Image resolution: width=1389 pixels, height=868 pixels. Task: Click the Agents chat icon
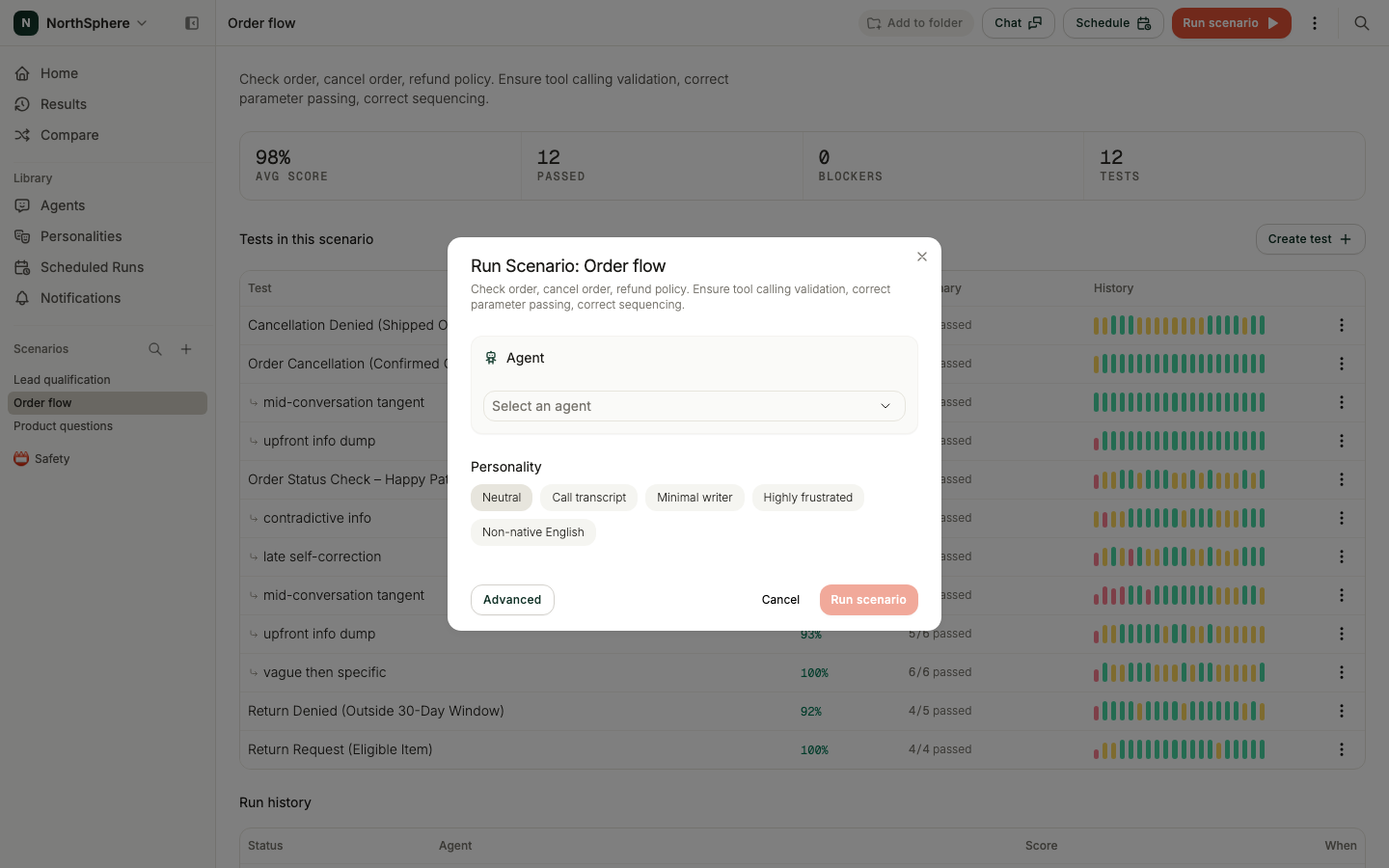[x=22, y=205]
